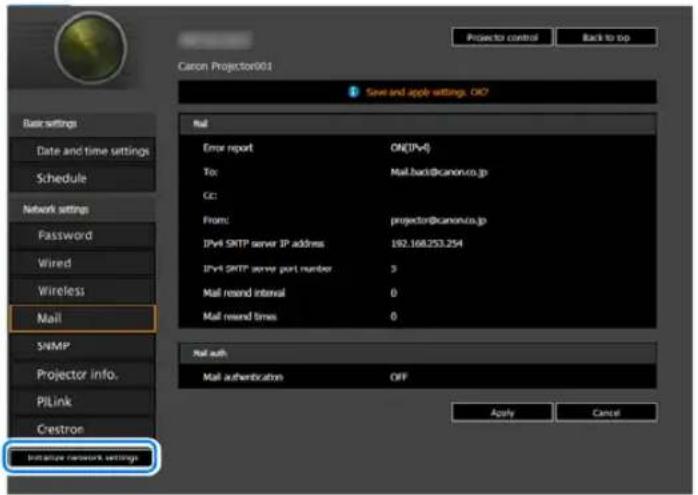Click the Mail resend times label
The height and width of the screenshot is (495, 698).
pyautogui.click(x=239, y=316)
